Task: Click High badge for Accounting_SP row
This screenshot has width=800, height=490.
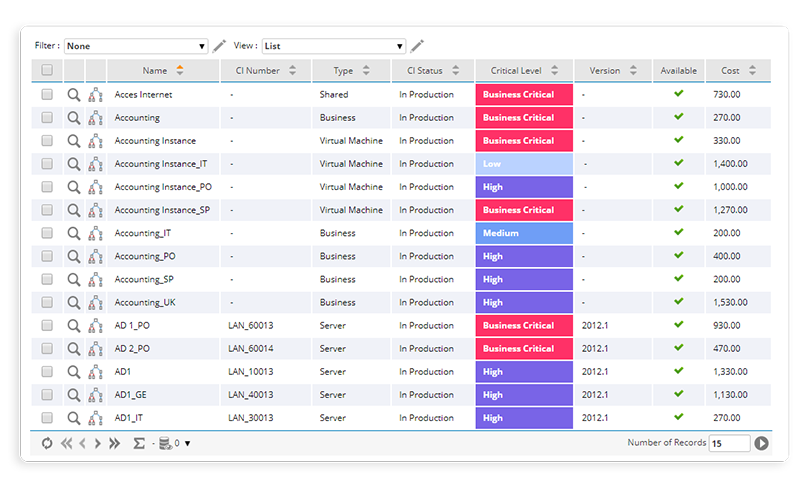Action: [x=524, y=279]
